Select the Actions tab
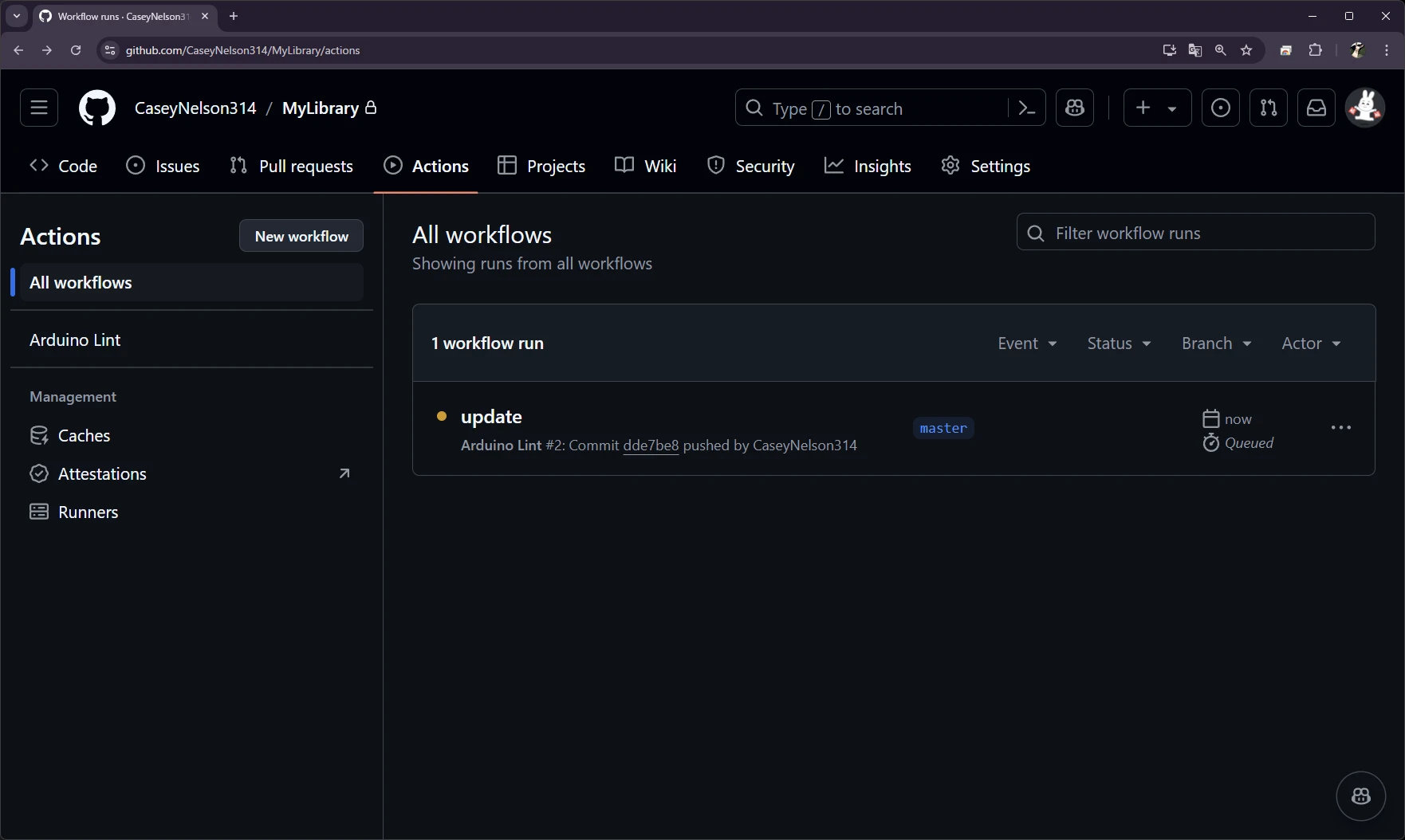Image resolution: width=1405 pixels, height=840 pixels. coord(426,166)
